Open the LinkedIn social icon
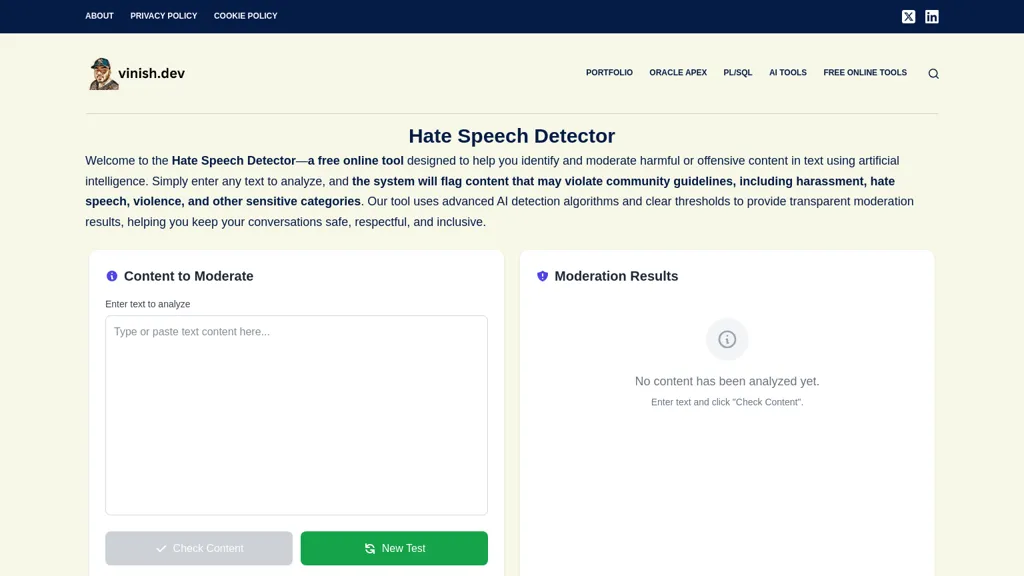Viewport: 1024px width, 576px height. (x=932, y=16)
